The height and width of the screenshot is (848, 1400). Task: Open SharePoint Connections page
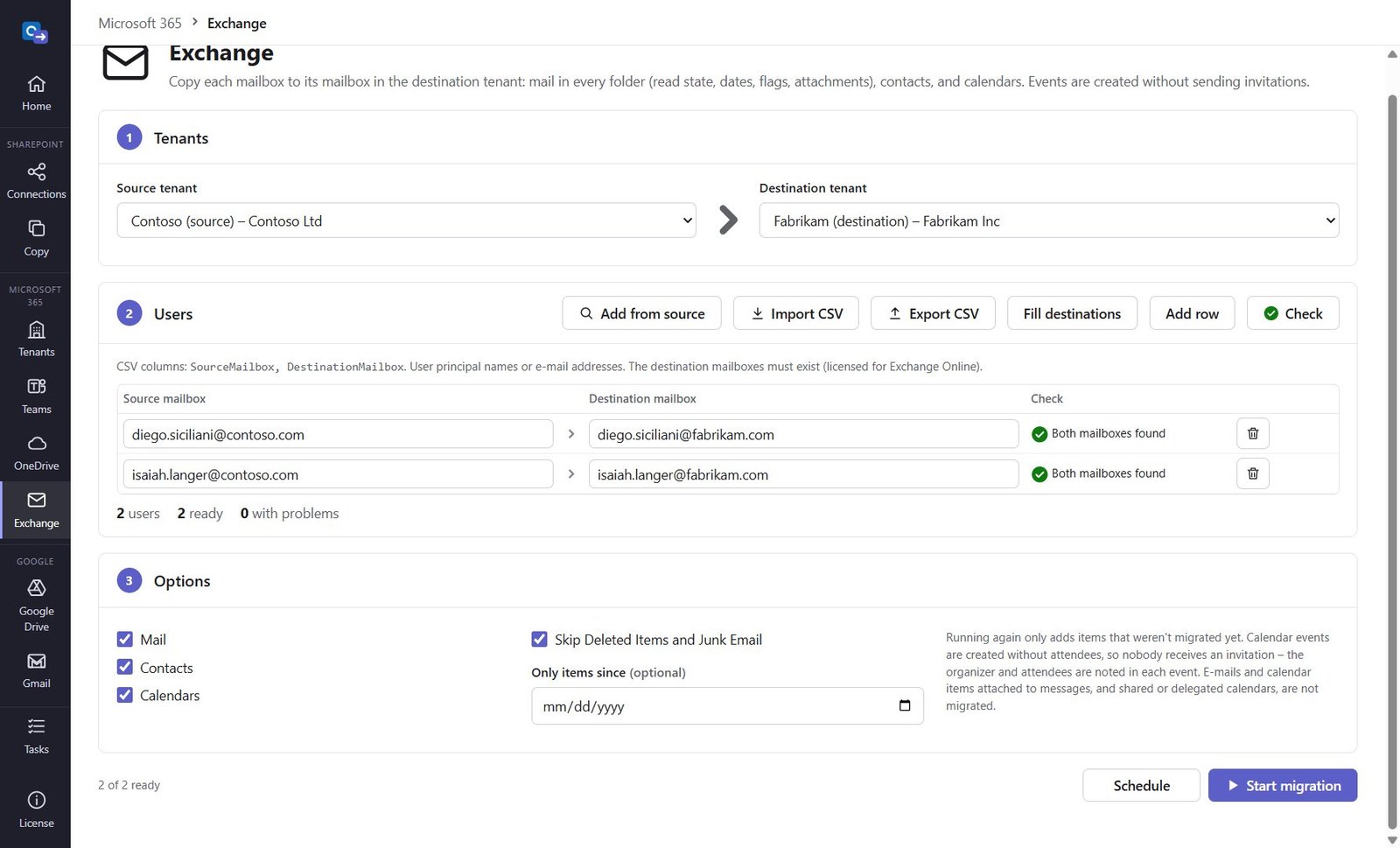pos(36,181)
